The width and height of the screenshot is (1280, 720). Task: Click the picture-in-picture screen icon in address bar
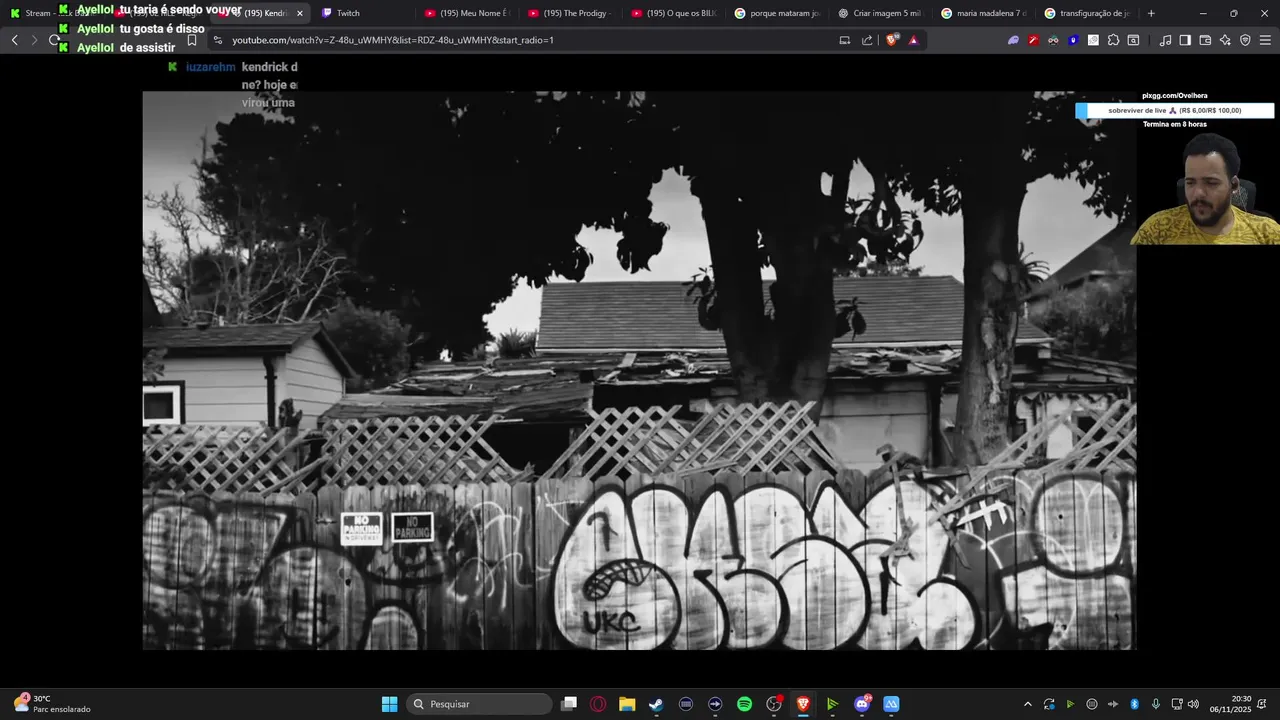point(845,40)
